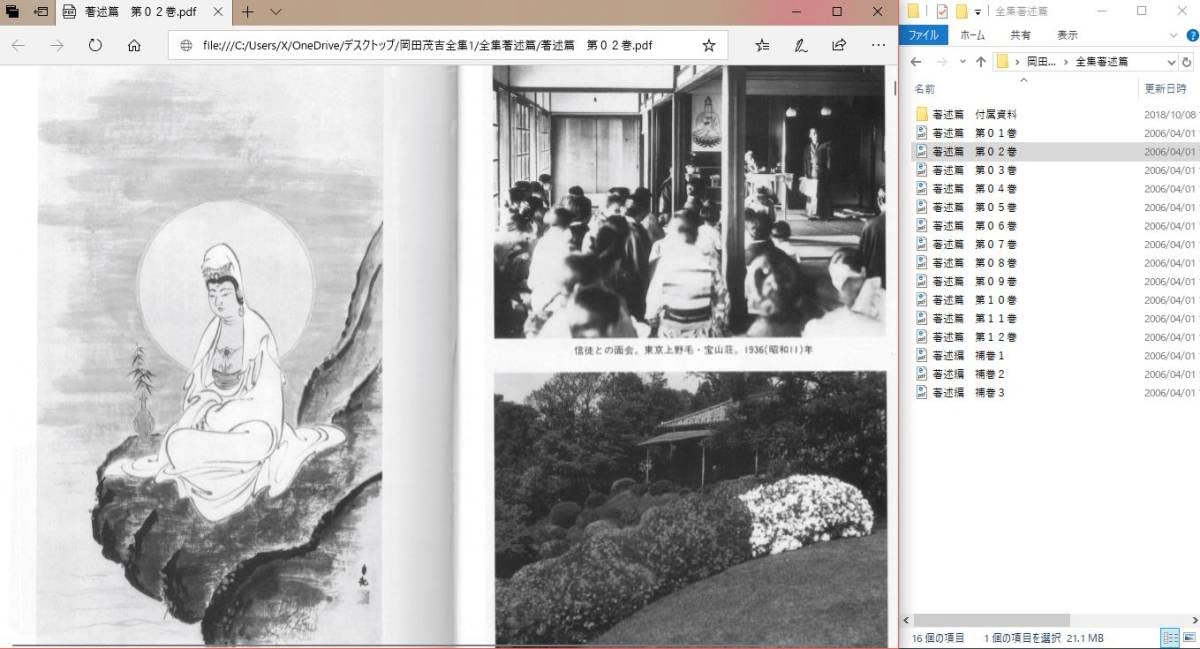Go back in Edge browser
Viewport: 1200px width, 649px height.
tap(18, 45)
